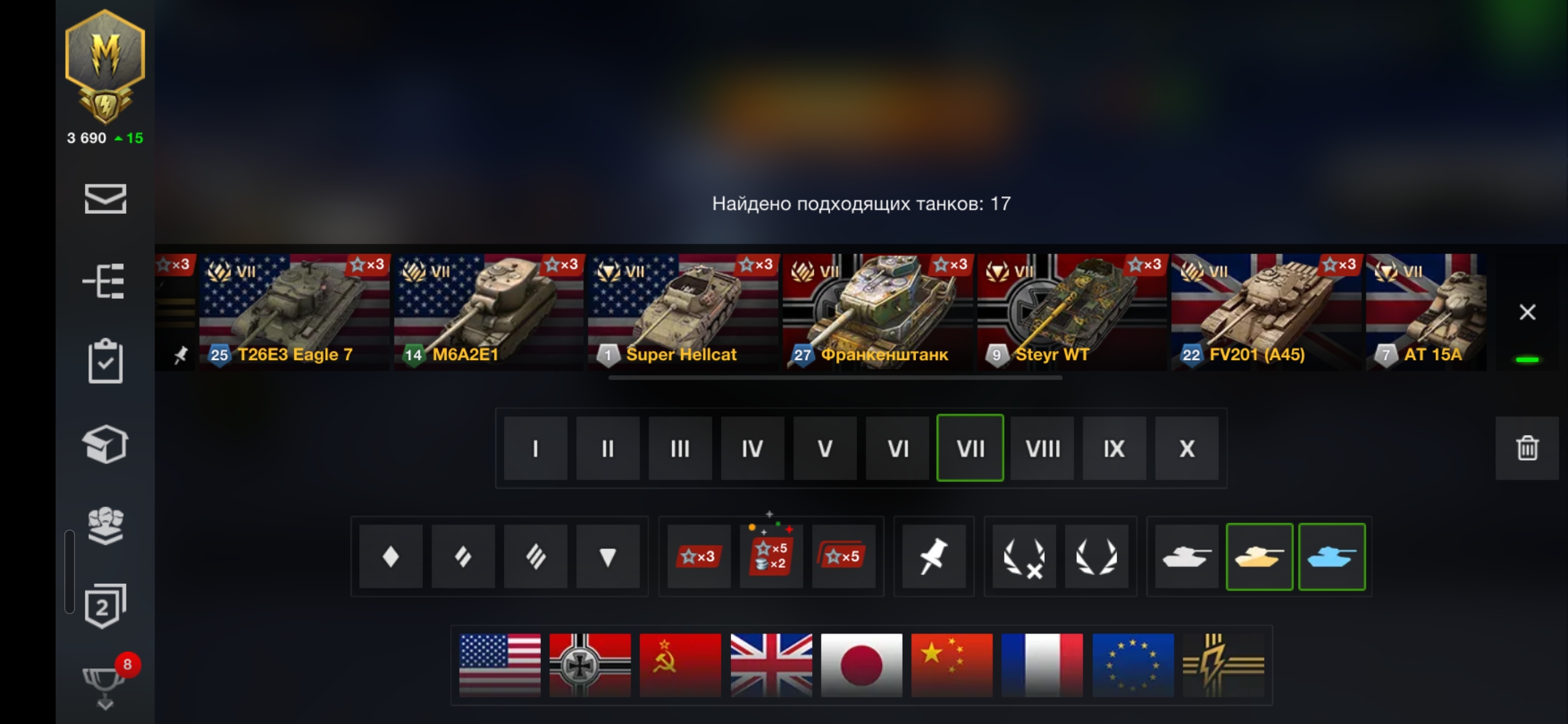
Task: Open the missions clipboard icon
Action: (105, 362)
